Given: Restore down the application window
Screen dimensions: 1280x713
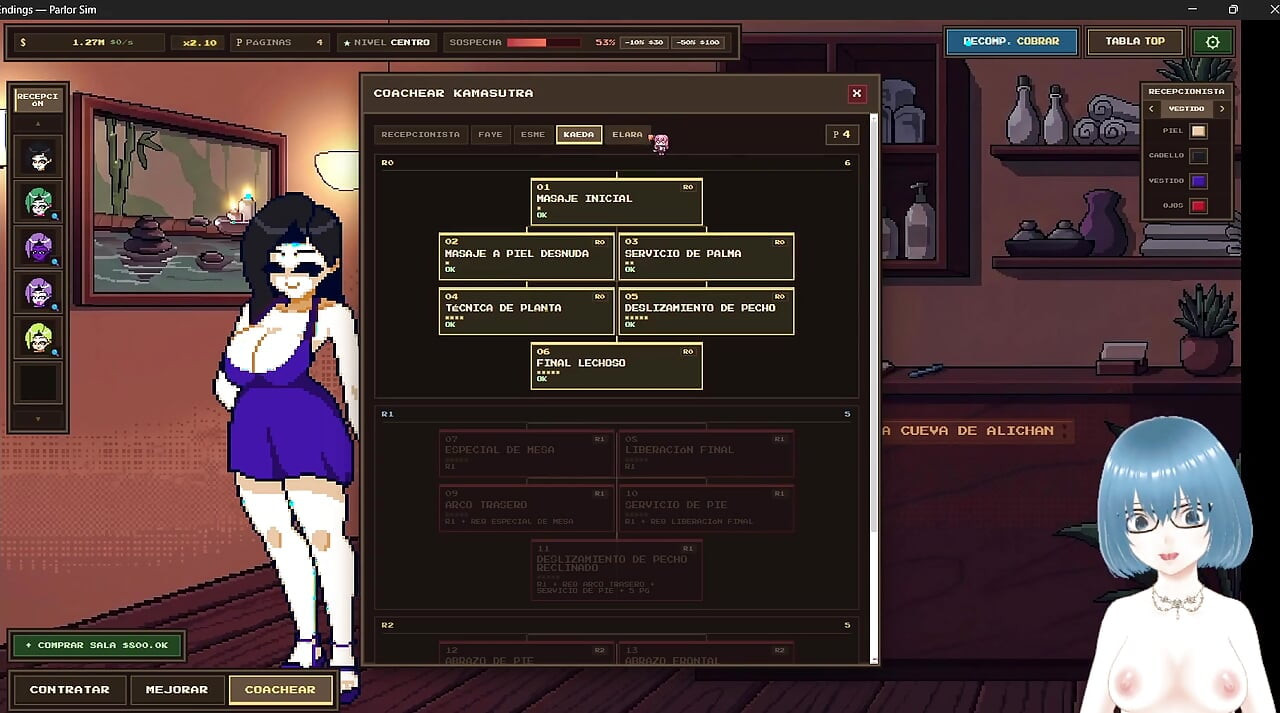Looking at the screenshot, I should click(x=1233, y=9).
